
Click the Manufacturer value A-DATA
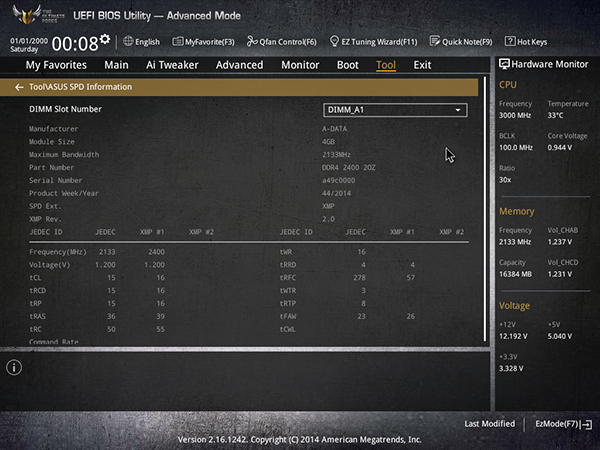(334, 129)
